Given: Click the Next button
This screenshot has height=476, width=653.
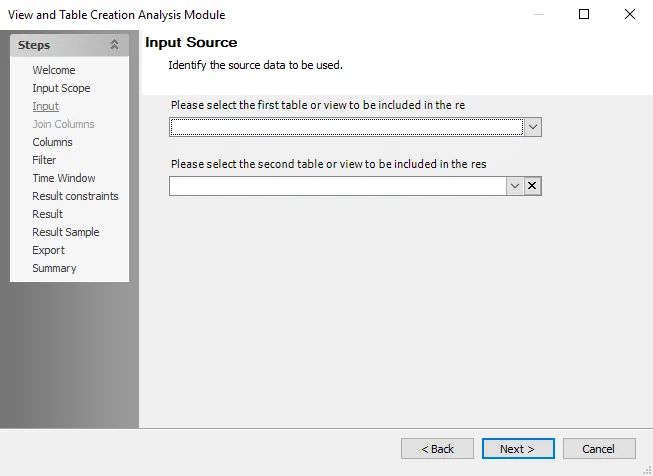Looking at the screenshot, I should click(x=518, y=449).
